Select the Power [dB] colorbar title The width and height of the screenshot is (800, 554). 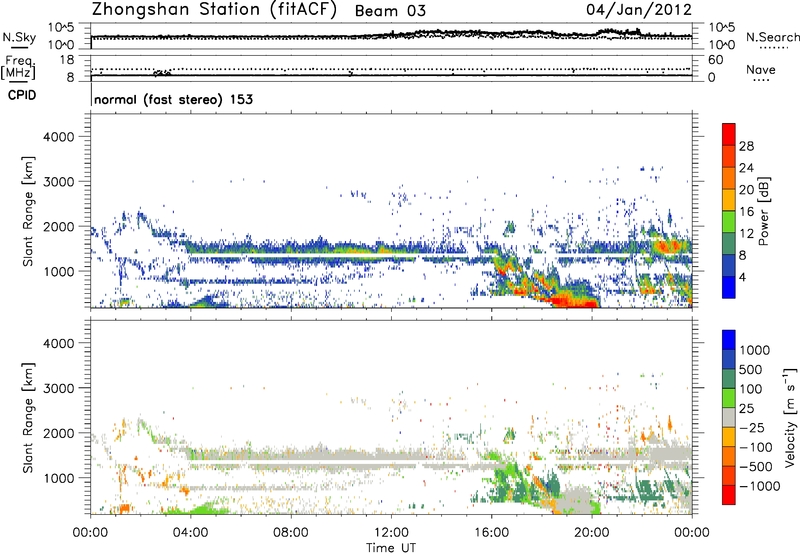(763, 211)
